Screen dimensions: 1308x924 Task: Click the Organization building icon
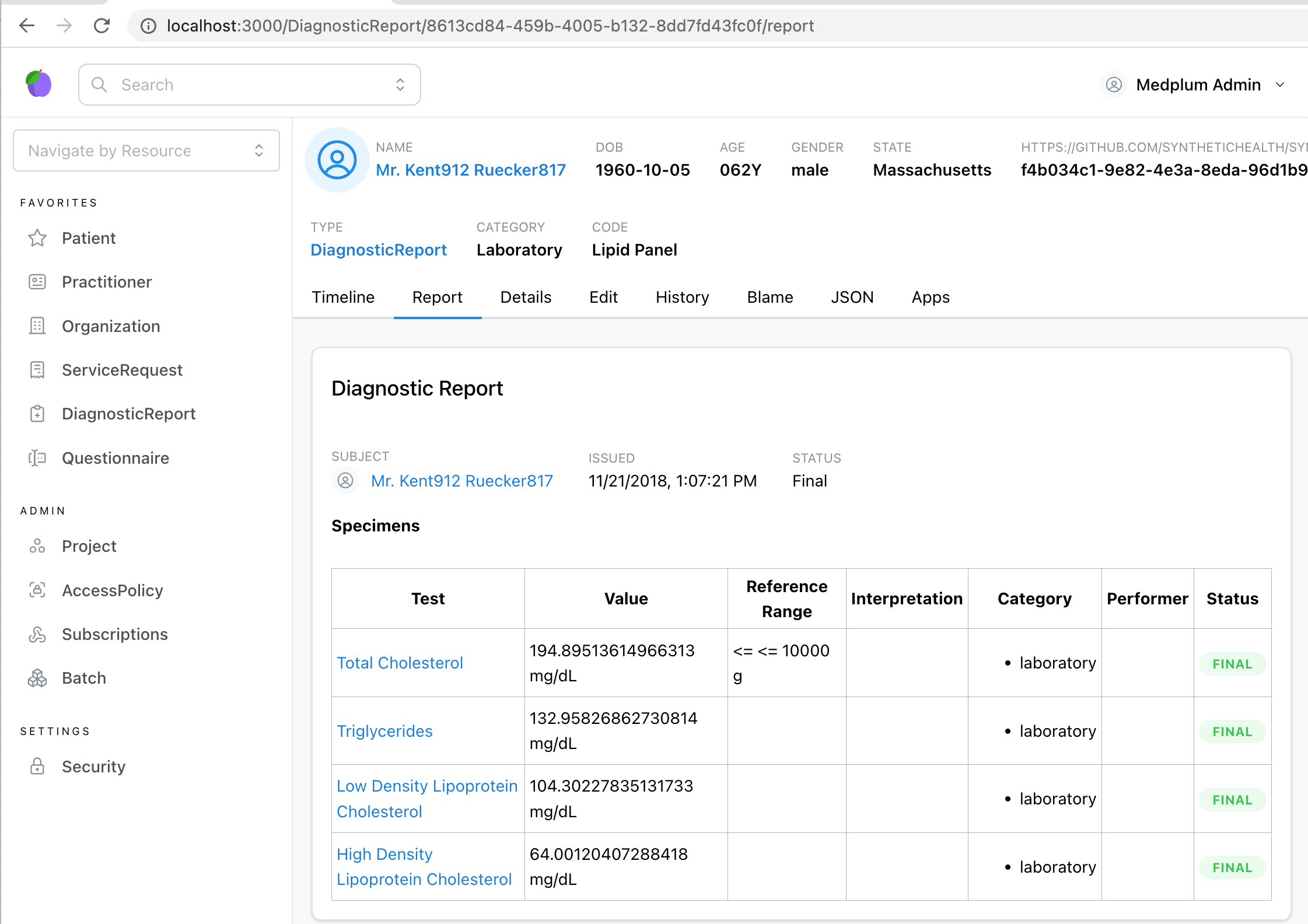(x=37, y=325)
